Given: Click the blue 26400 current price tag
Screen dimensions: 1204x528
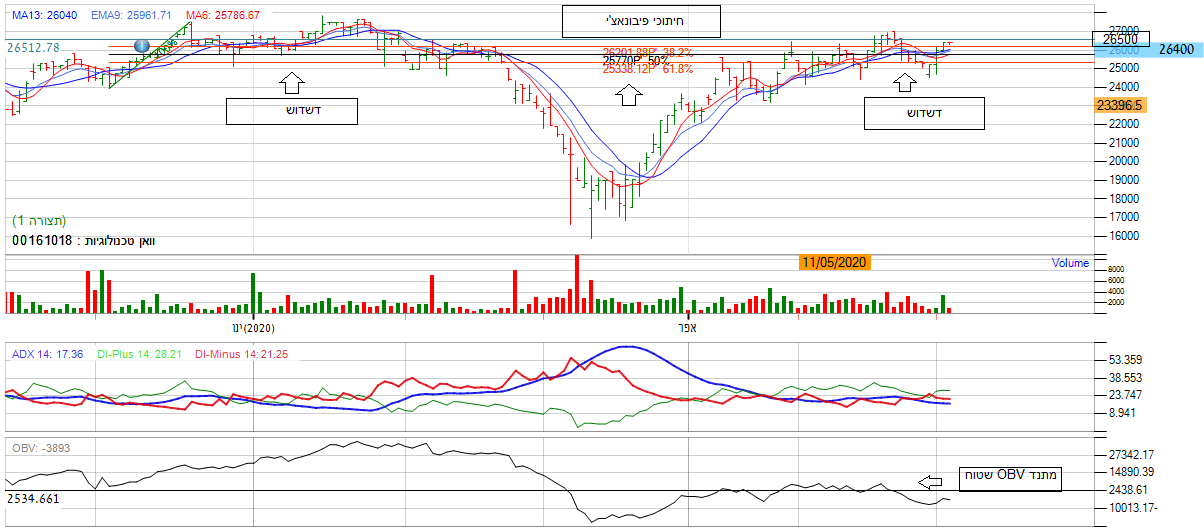Looking at the screenshot, I should click(1176, 49).
